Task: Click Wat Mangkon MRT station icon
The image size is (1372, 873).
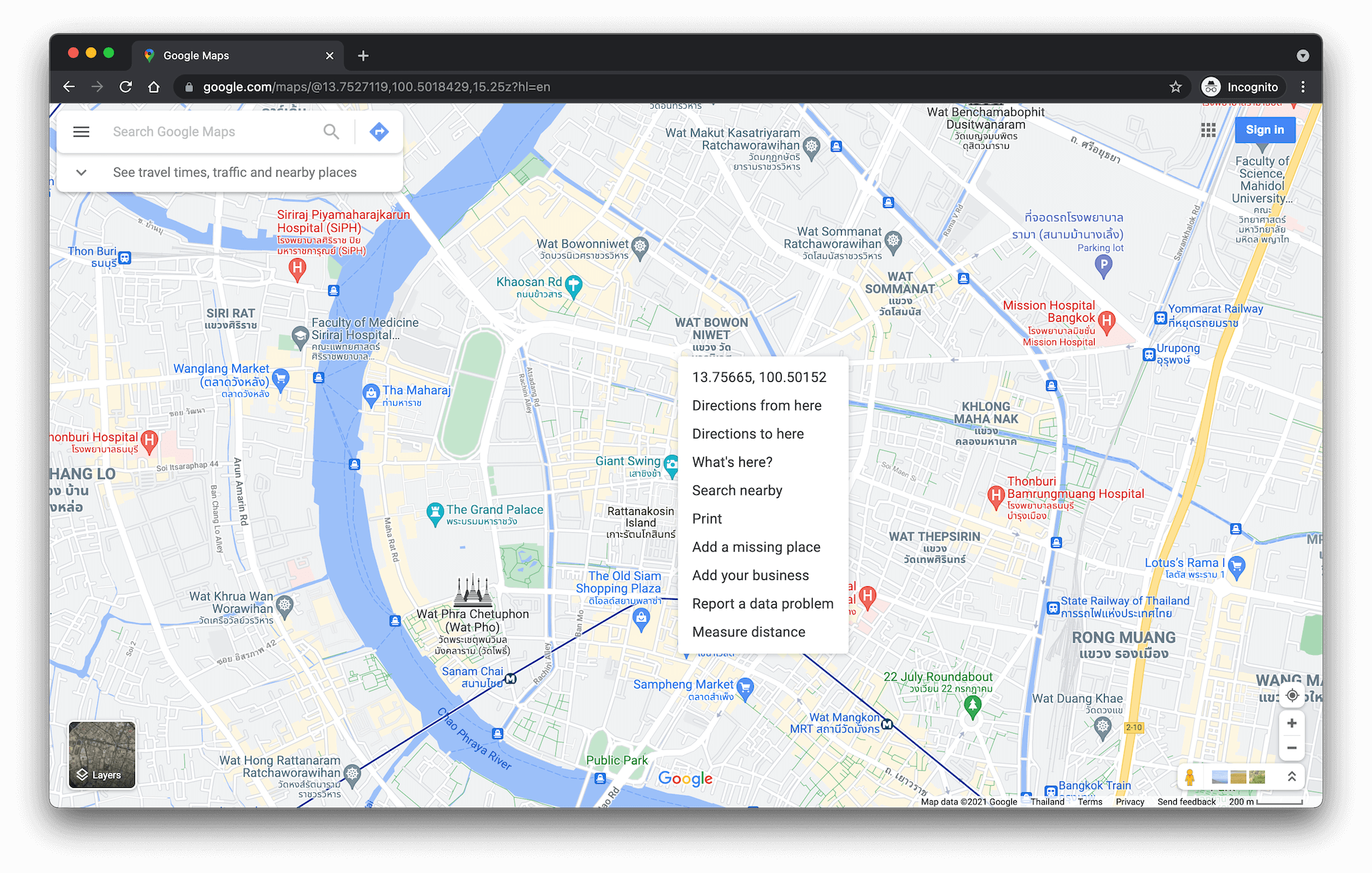Action: (888, 724)
